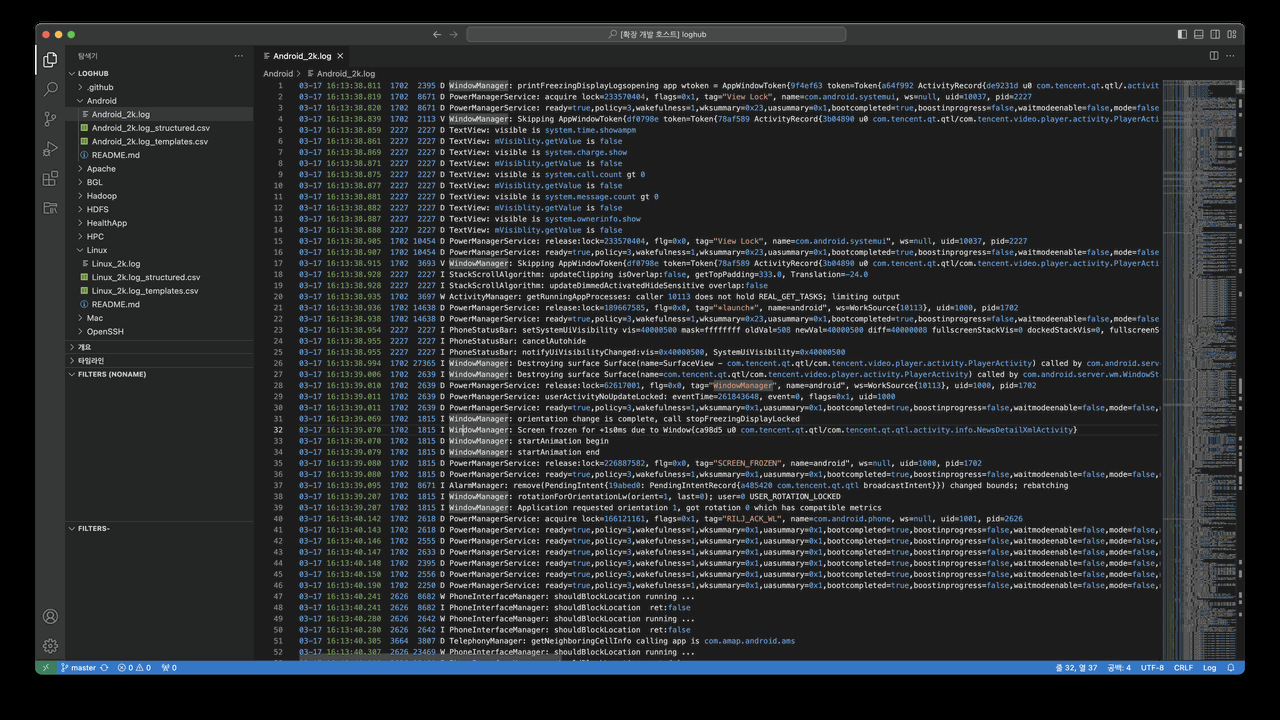Open Android_2k.log_structured.csv in the explorer
Image resolution: width=1280 pixels, height=720 pixels.
tap(159, 128)
